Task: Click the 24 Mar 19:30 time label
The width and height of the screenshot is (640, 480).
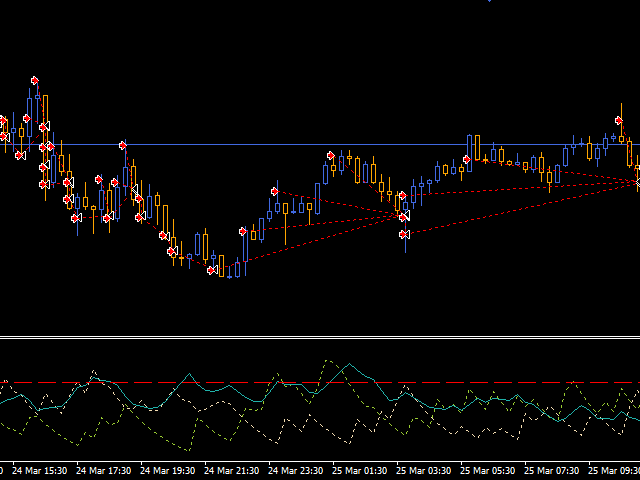Action: [171, 470]
